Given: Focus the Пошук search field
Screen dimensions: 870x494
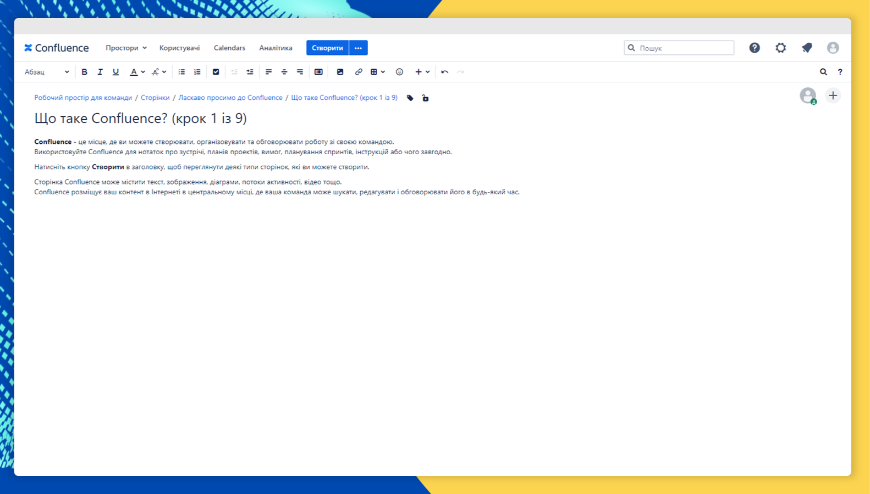Looking at the screenshot, I should 679,48.
